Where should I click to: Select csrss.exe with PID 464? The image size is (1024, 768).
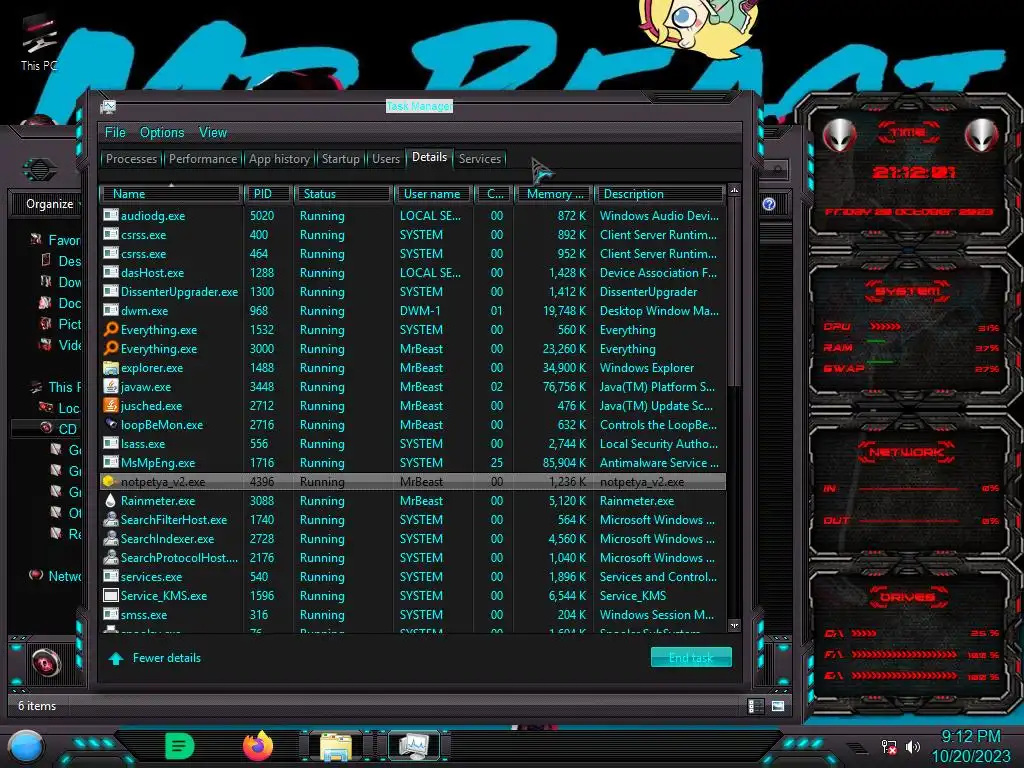[x=413, y=253]
